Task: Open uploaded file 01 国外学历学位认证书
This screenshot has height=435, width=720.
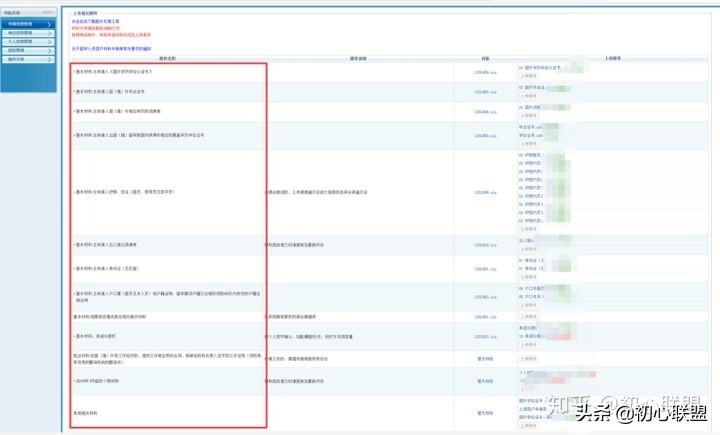Action: [540, 68]
